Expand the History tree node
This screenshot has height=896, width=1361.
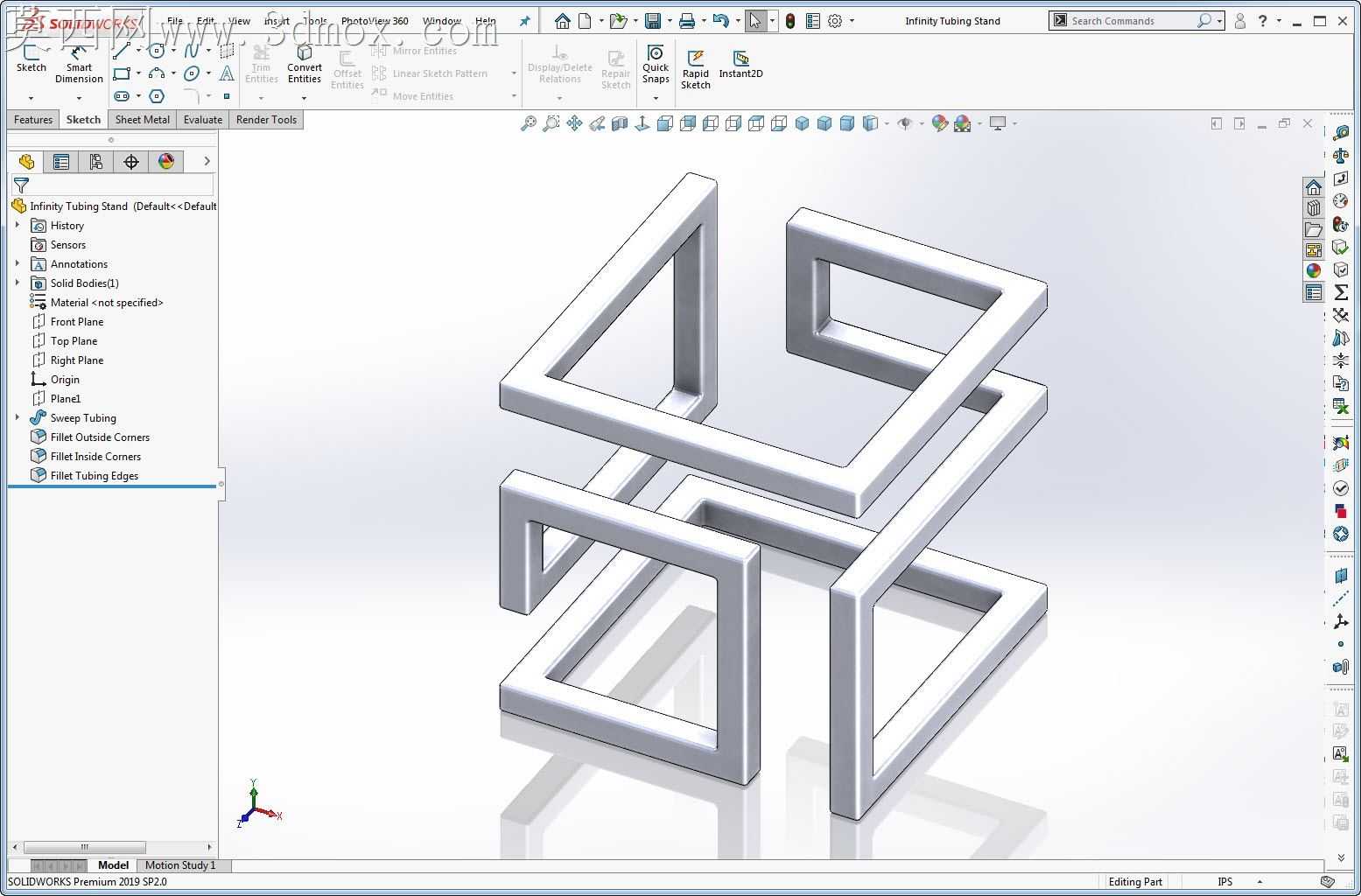pos(18,226)
